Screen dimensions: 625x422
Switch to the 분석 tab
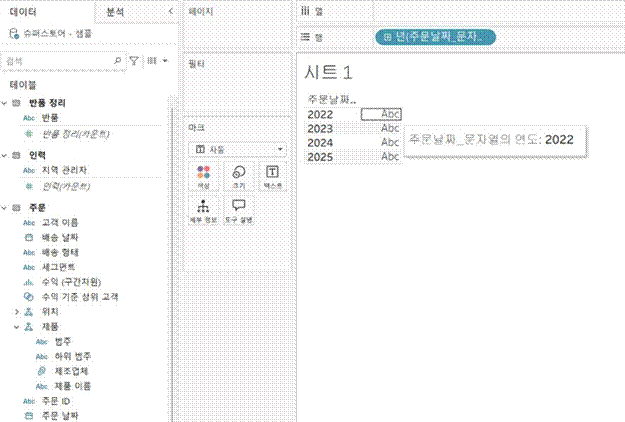click(x=116, y=11)
